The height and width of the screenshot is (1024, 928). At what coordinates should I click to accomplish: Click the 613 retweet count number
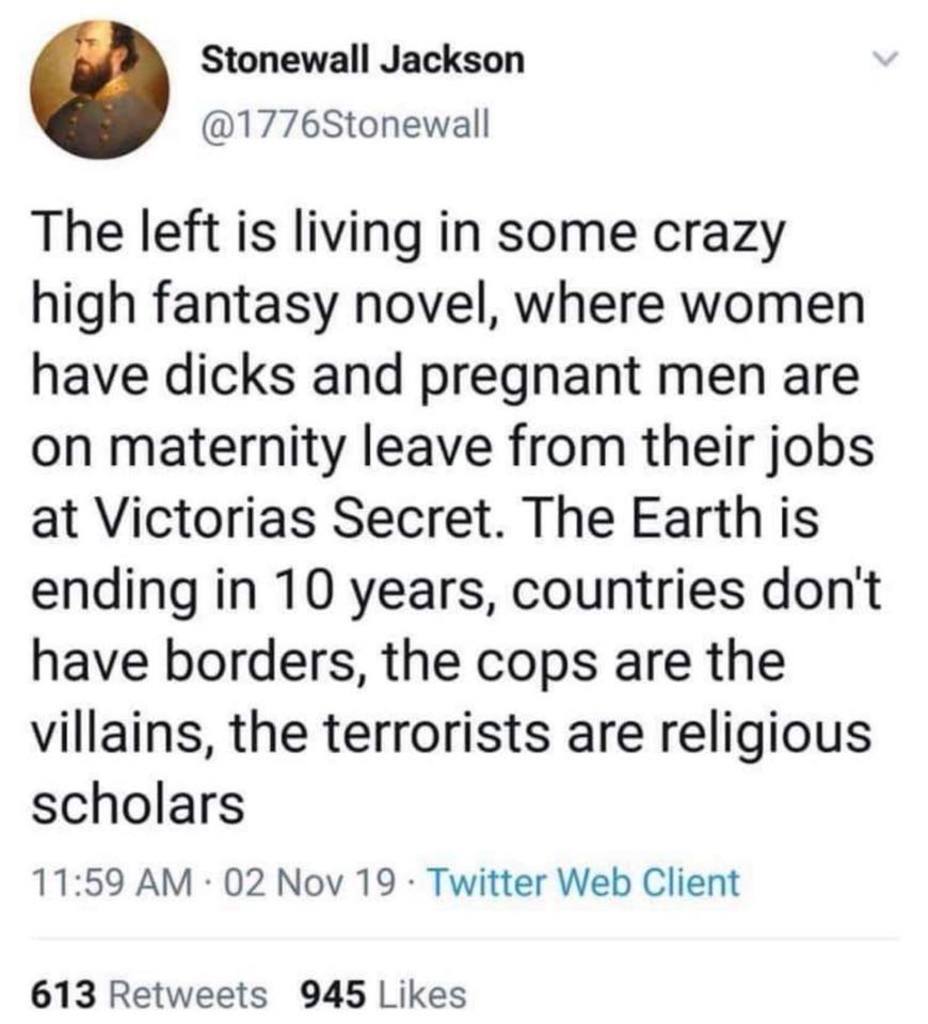pos(65,995)
